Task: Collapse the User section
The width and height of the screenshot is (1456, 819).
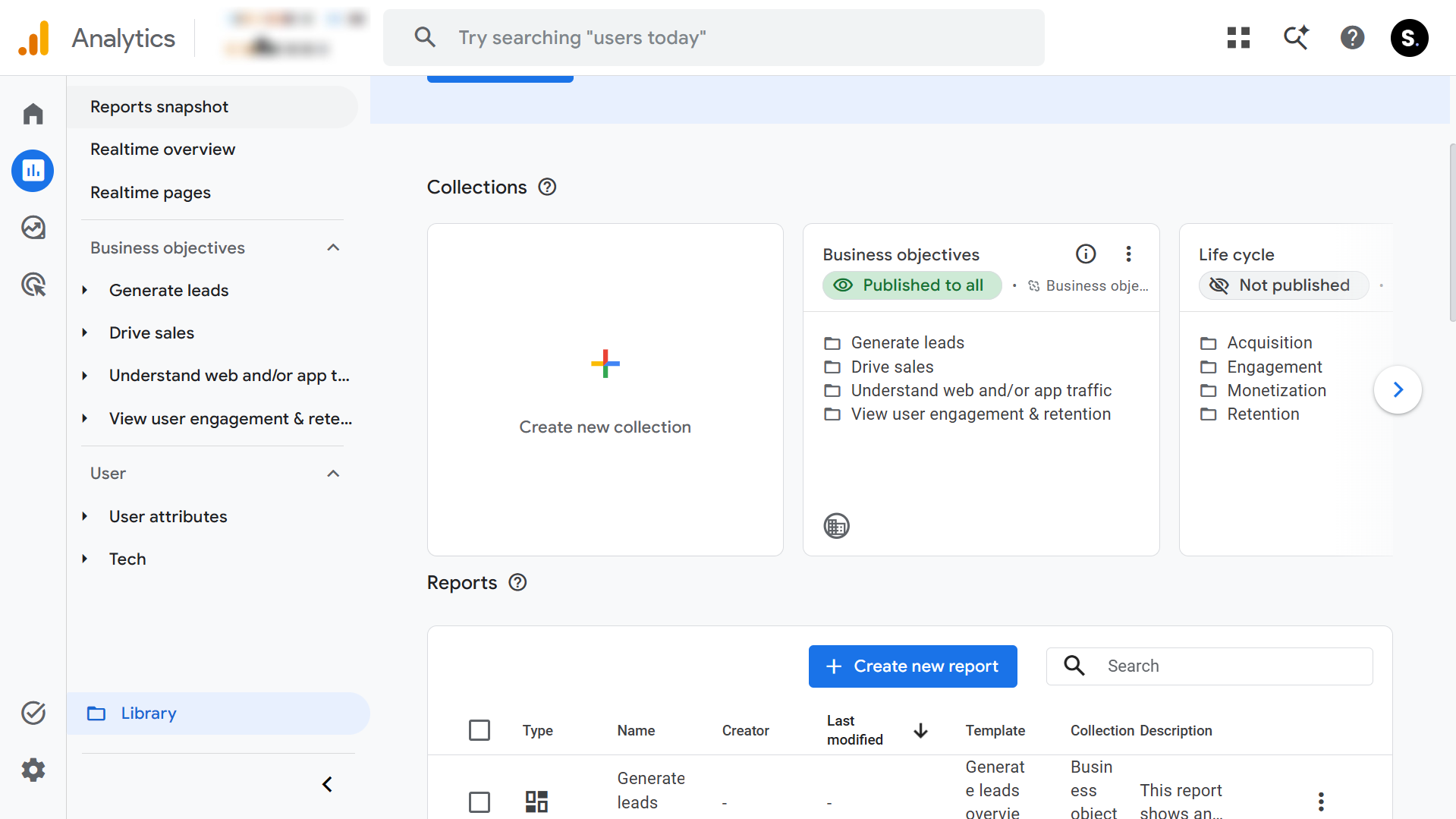Action: click(333, 474)
